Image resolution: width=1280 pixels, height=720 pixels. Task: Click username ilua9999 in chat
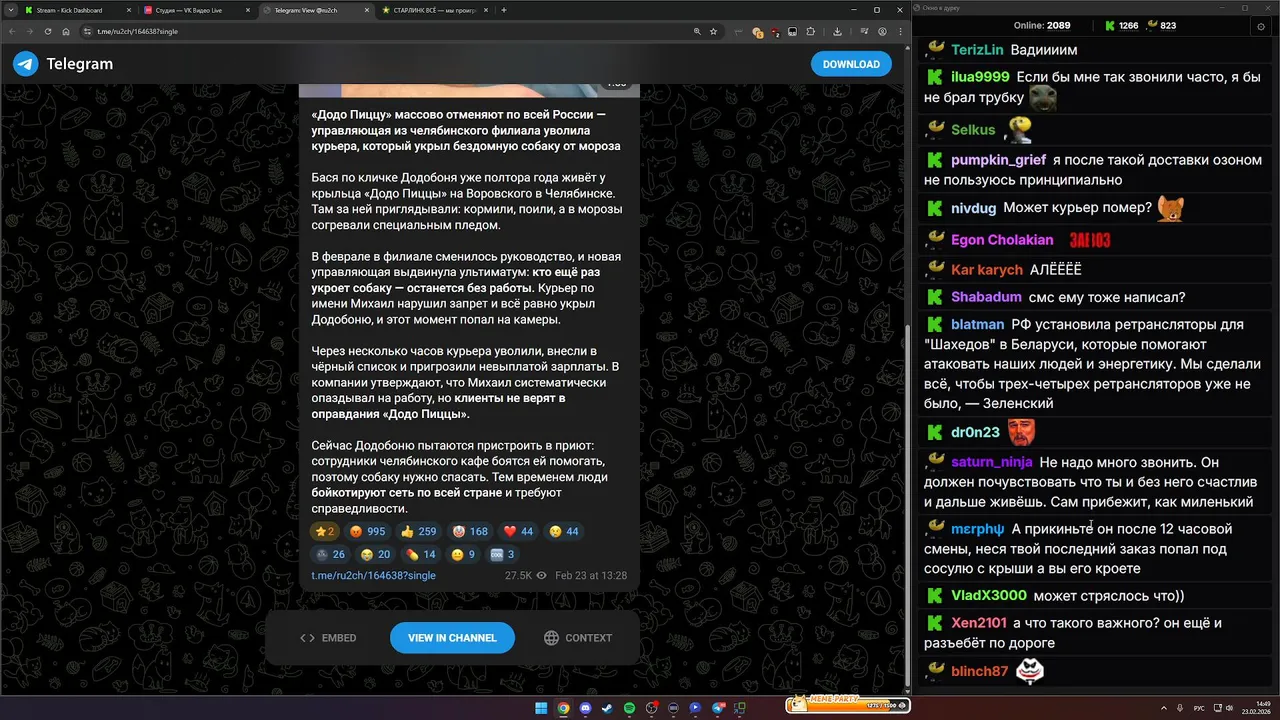980,77
